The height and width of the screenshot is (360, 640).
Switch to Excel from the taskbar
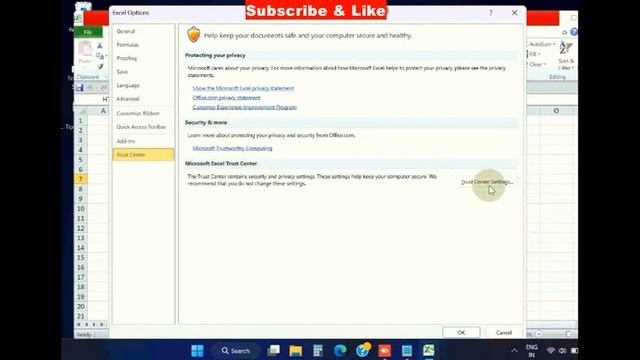pyautogui.click(x=429, y=351)
